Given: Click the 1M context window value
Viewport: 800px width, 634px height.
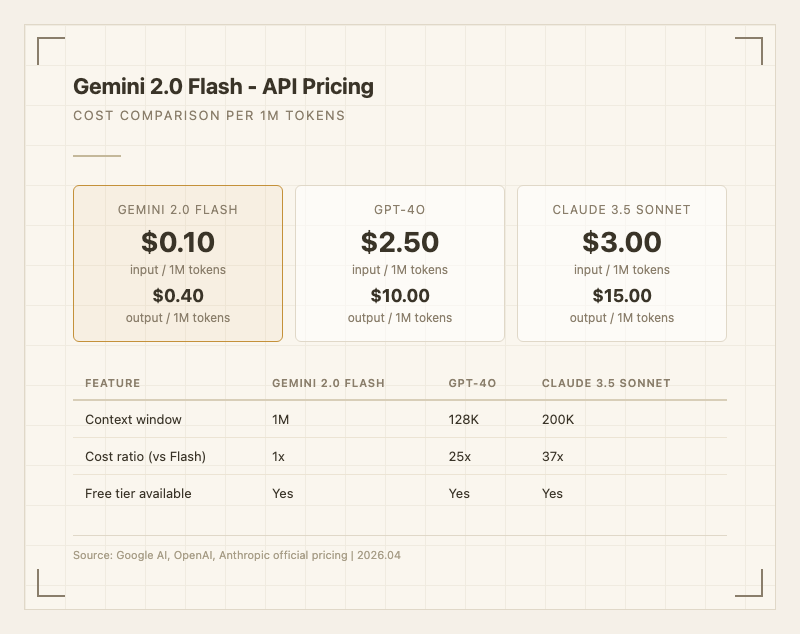Looking at the screenshot, I should tap(281, 420).
